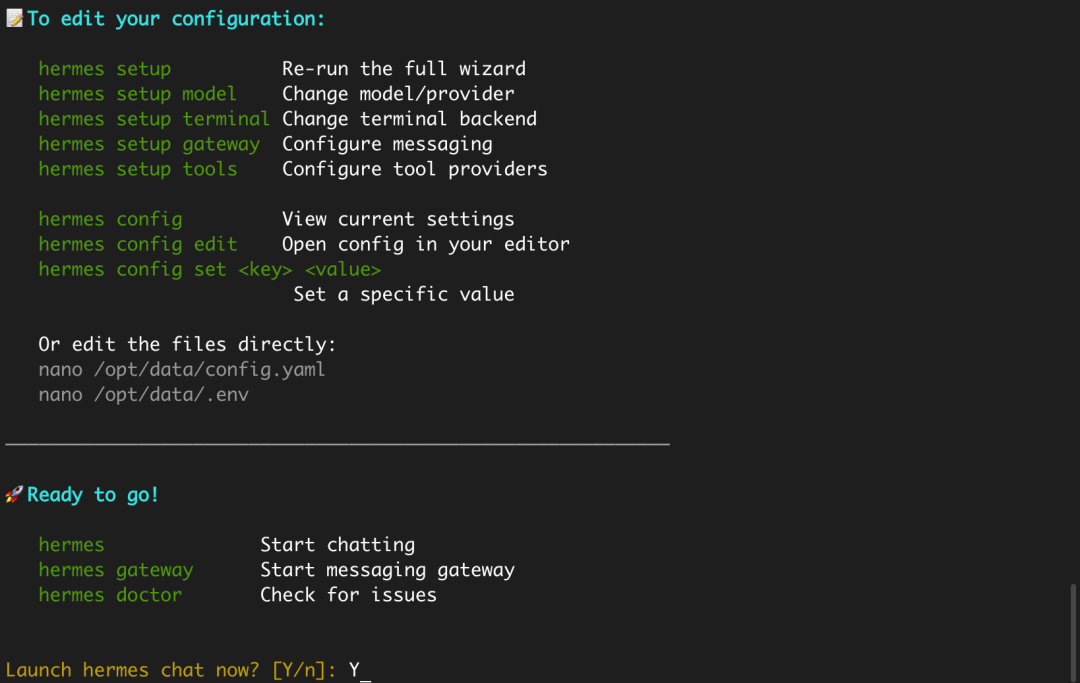Image resolution: width=1080 pixels, height=683 pixels.
Task: Click the "hermes setup gateway" command
Action: pyautogui.click(x=149, y=144)
